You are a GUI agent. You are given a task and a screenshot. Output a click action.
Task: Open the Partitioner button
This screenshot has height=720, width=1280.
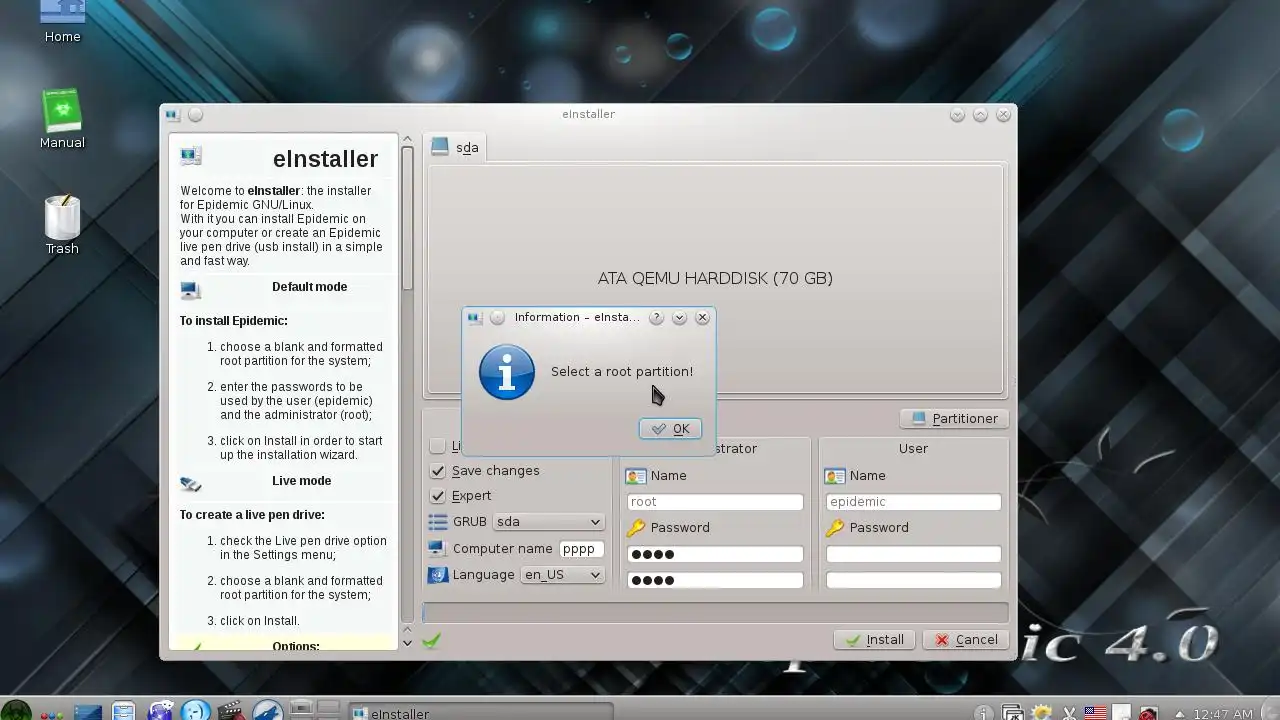[954, 419]
